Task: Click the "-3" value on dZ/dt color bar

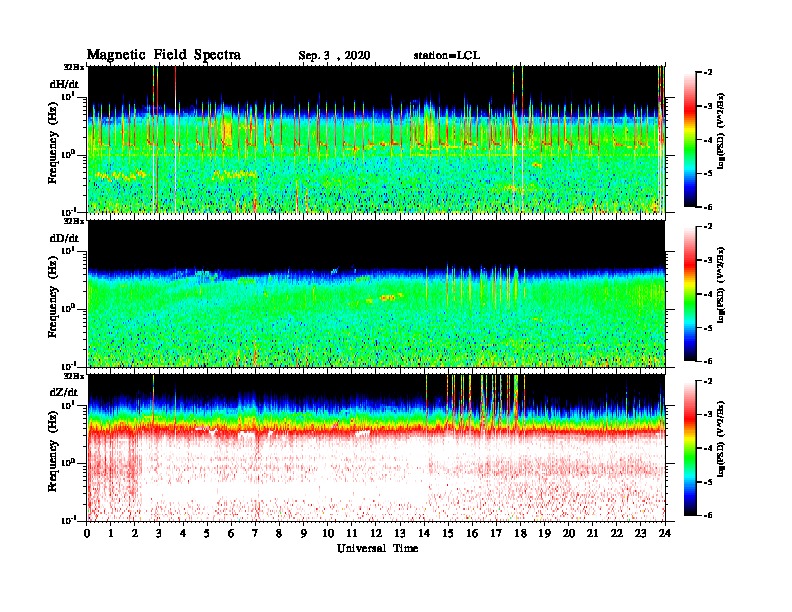Action: coord(707,415)
